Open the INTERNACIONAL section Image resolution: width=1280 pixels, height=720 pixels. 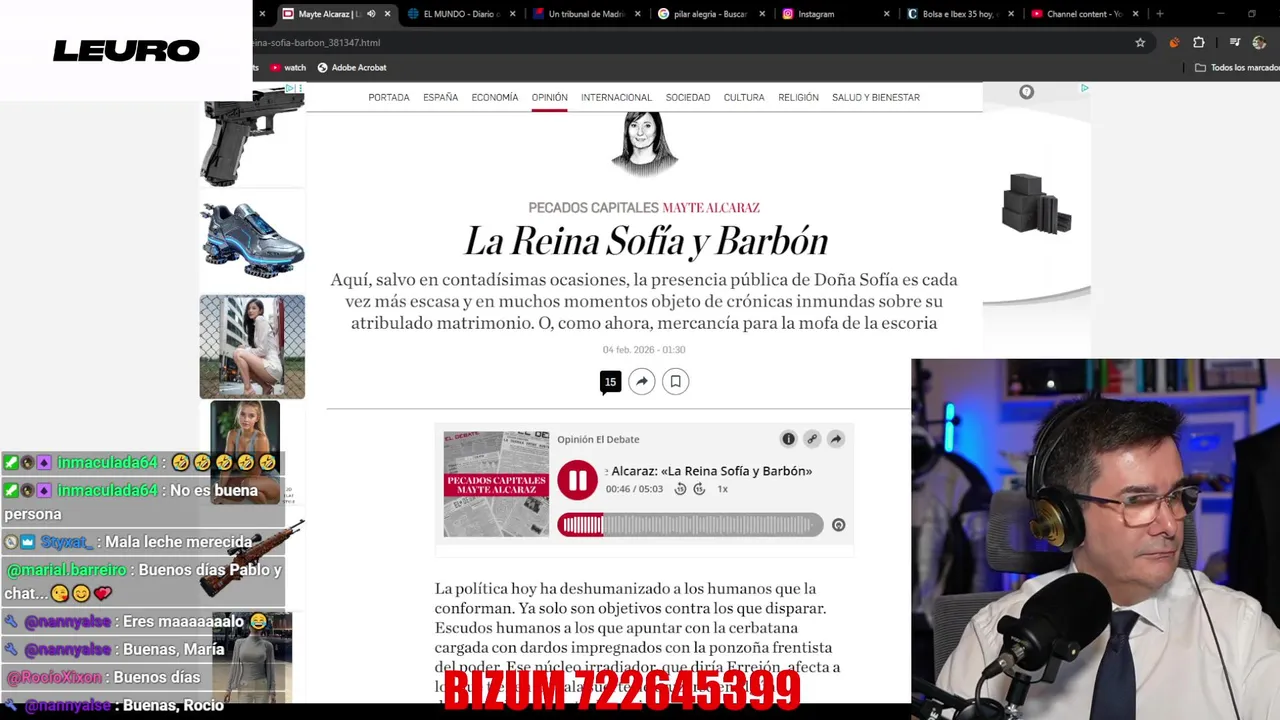(x=616, y=97)
